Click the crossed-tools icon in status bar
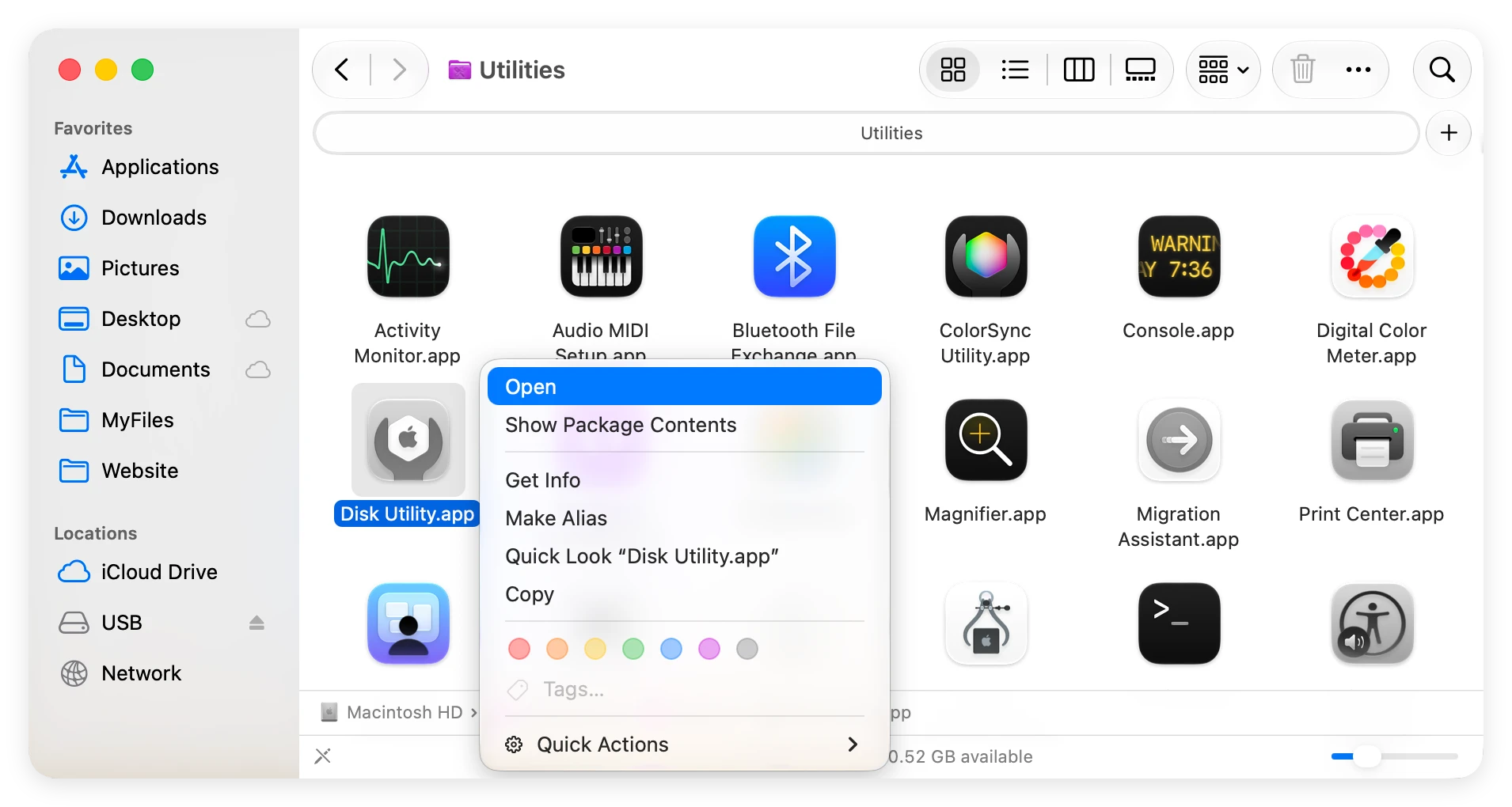This screenshot has width=1512, height=807. tap(323, 756)
